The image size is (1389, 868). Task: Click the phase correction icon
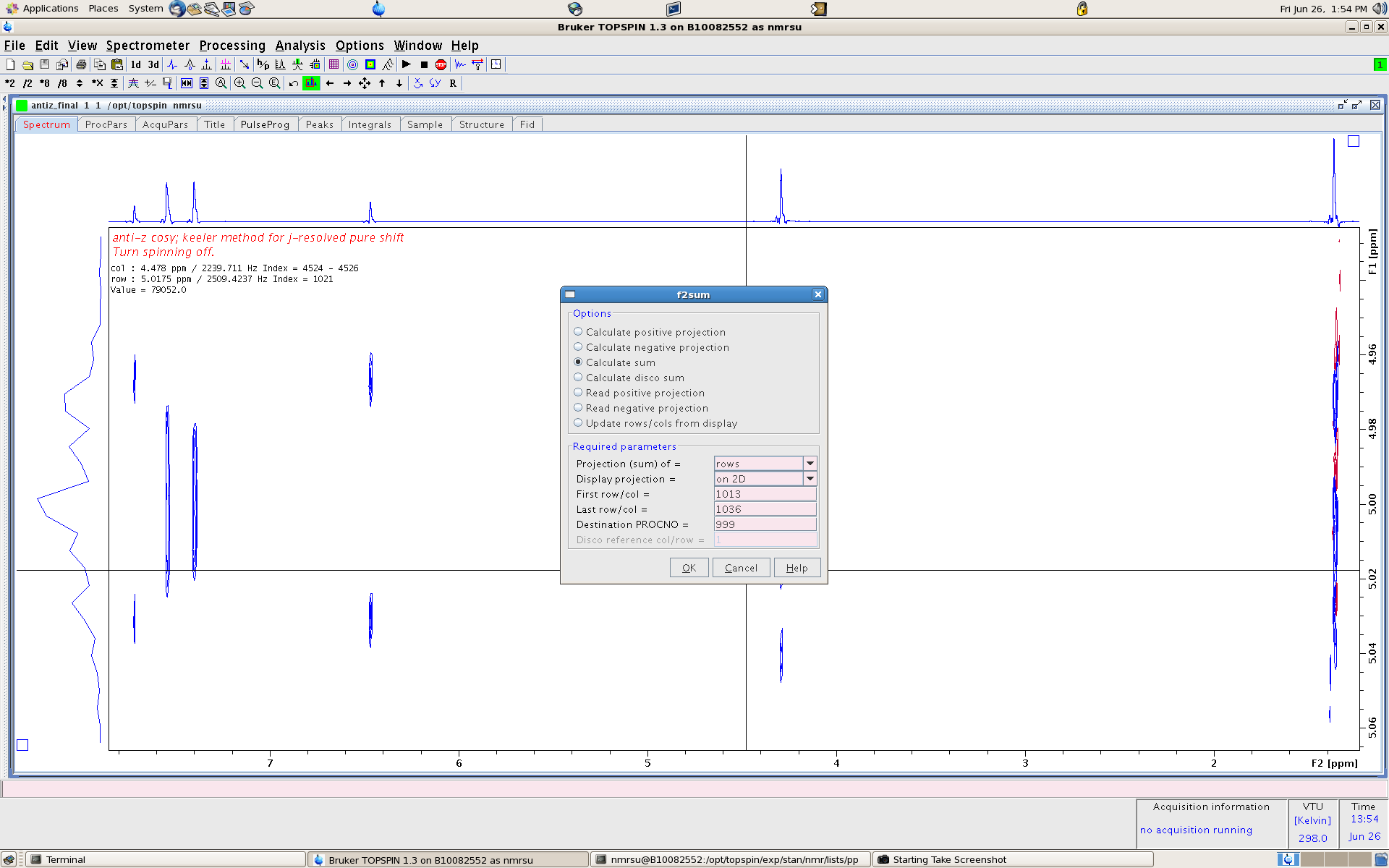(172, 64)
